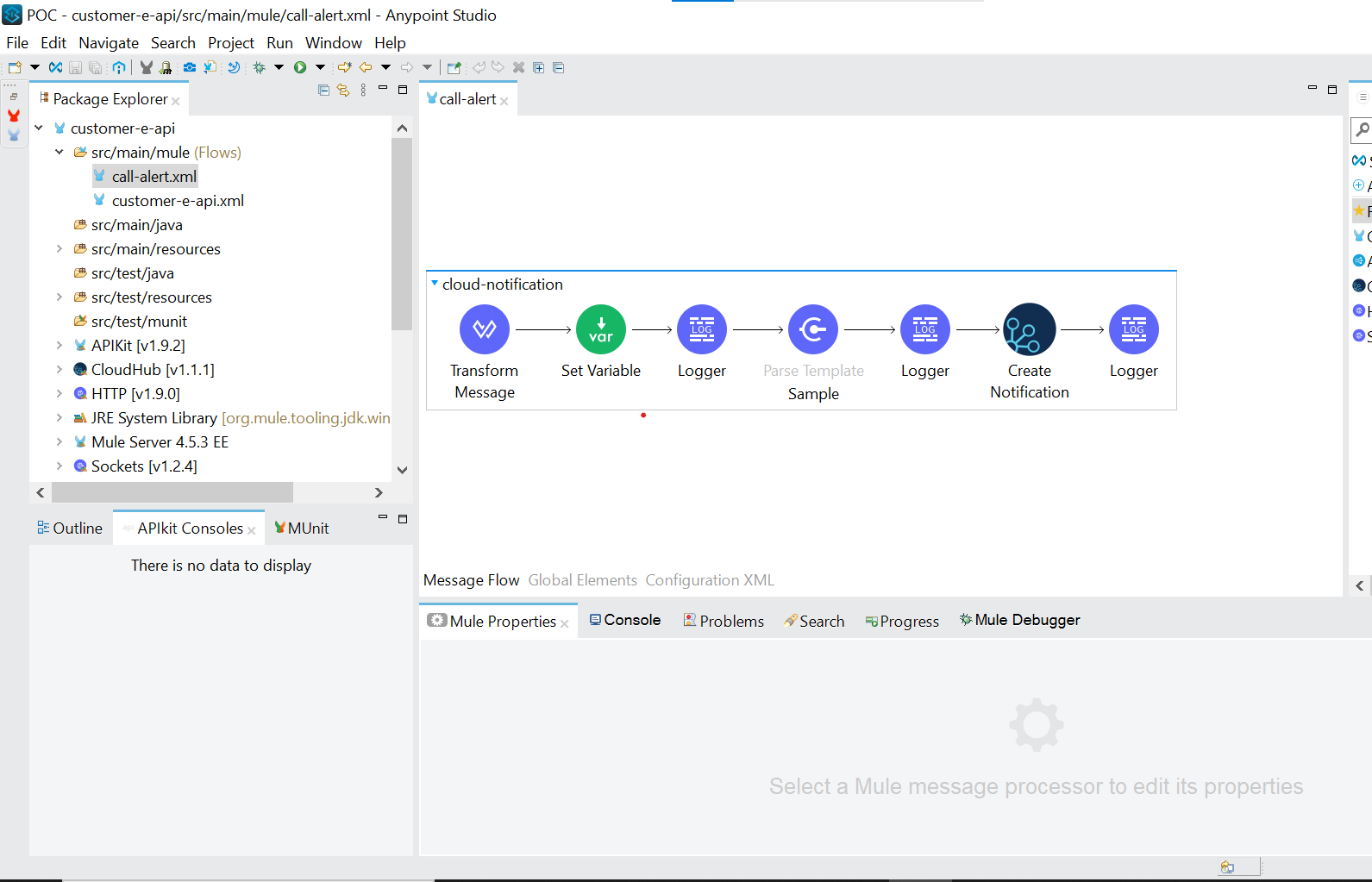Image resolution: width=1372 pixels, height=882 pixels.
Task: Click the Mule Palette search box
Action: 1362,130
